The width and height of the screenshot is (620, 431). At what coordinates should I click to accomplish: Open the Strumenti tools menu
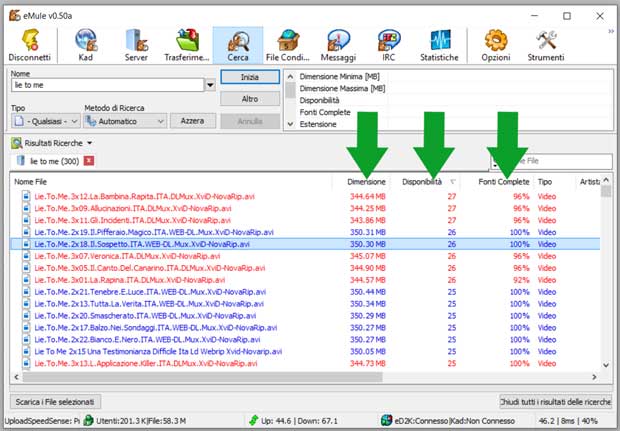[x=546, y=45]
